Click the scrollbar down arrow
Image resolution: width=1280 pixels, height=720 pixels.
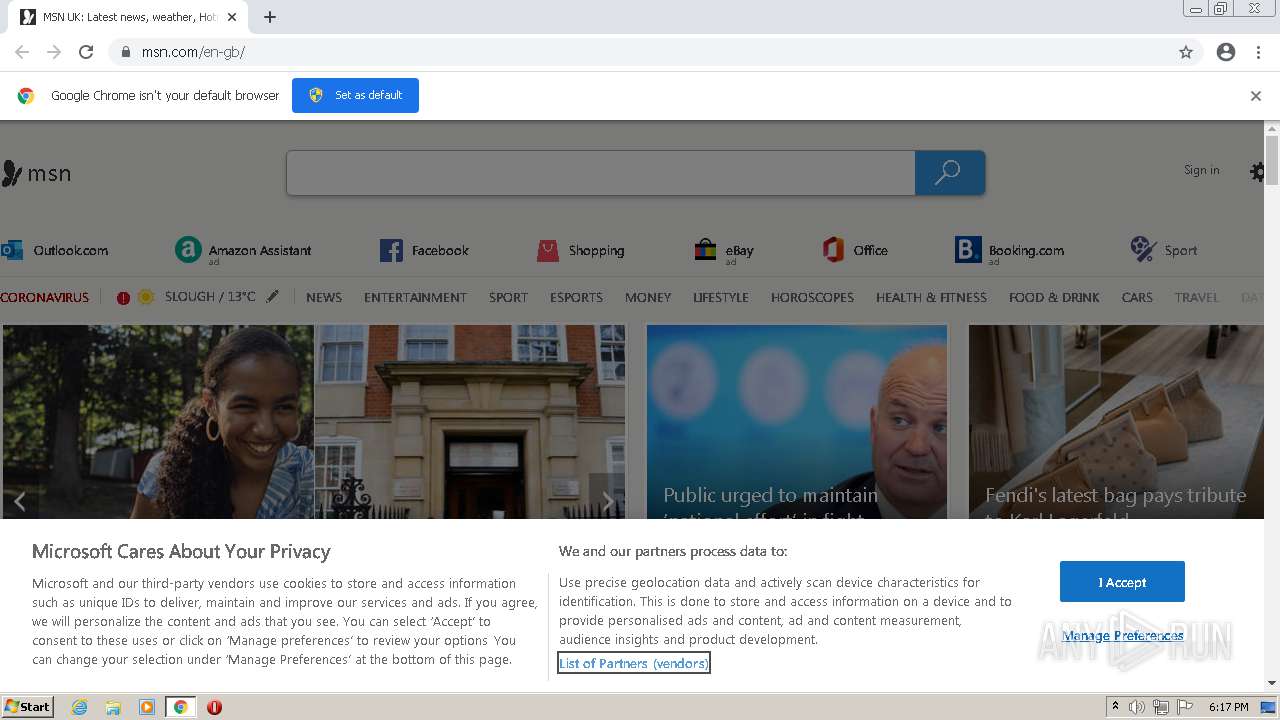pyautogui.click(x=1272, y=683)
